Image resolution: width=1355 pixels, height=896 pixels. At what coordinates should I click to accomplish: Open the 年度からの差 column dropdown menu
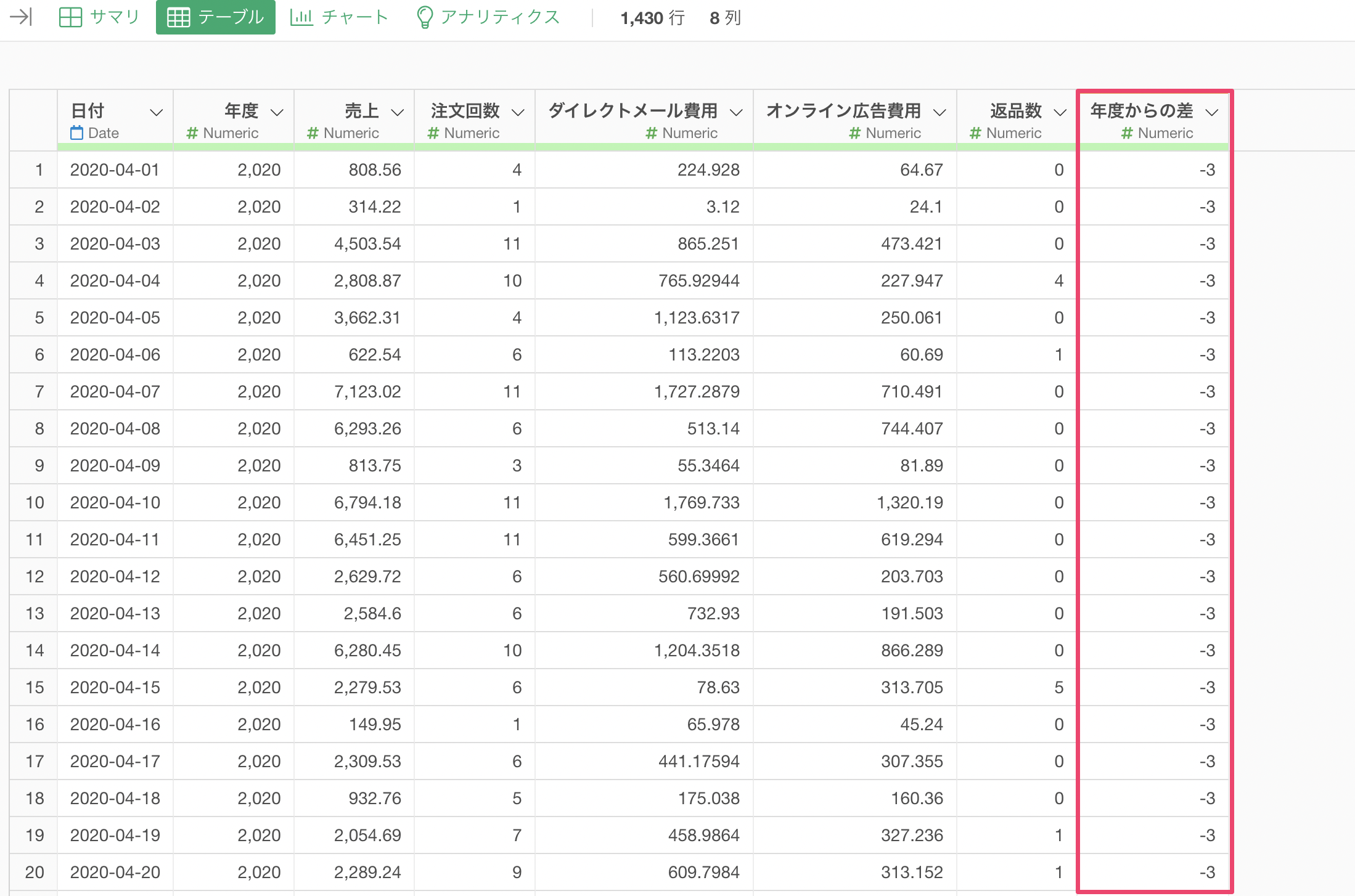[x=1212, y=112]
